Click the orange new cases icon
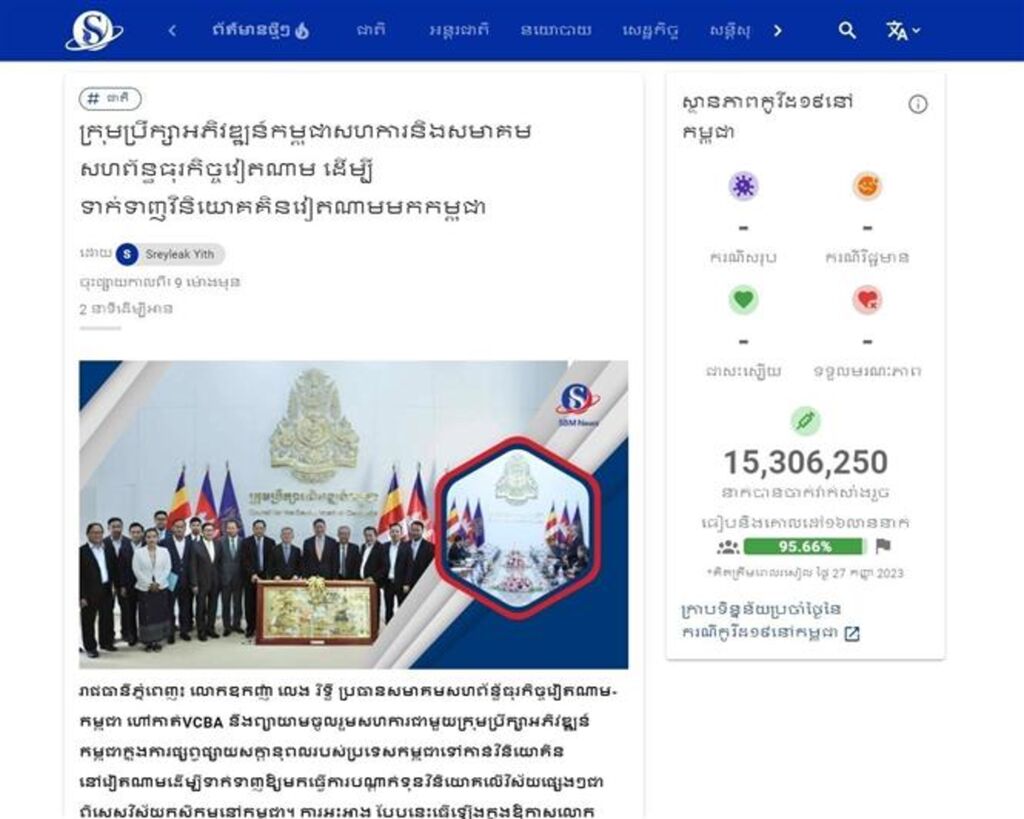The width and height of the screenshot is (1024, 819). coord(867,186)
